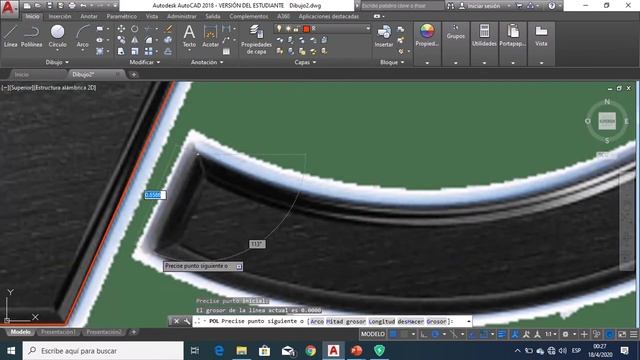Expand the Bloque panel dropdown
The image size is (640, 360).
pos(392,62)
